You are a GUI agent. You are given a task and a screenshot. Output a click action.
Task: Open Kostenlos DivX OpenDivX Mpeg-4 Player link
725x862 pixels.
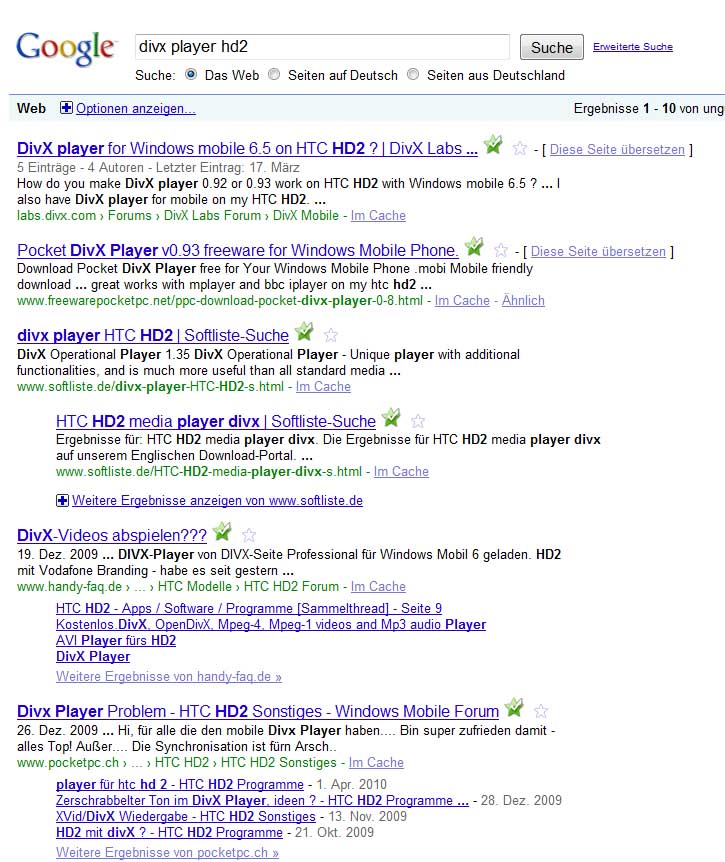click(271, 625)
